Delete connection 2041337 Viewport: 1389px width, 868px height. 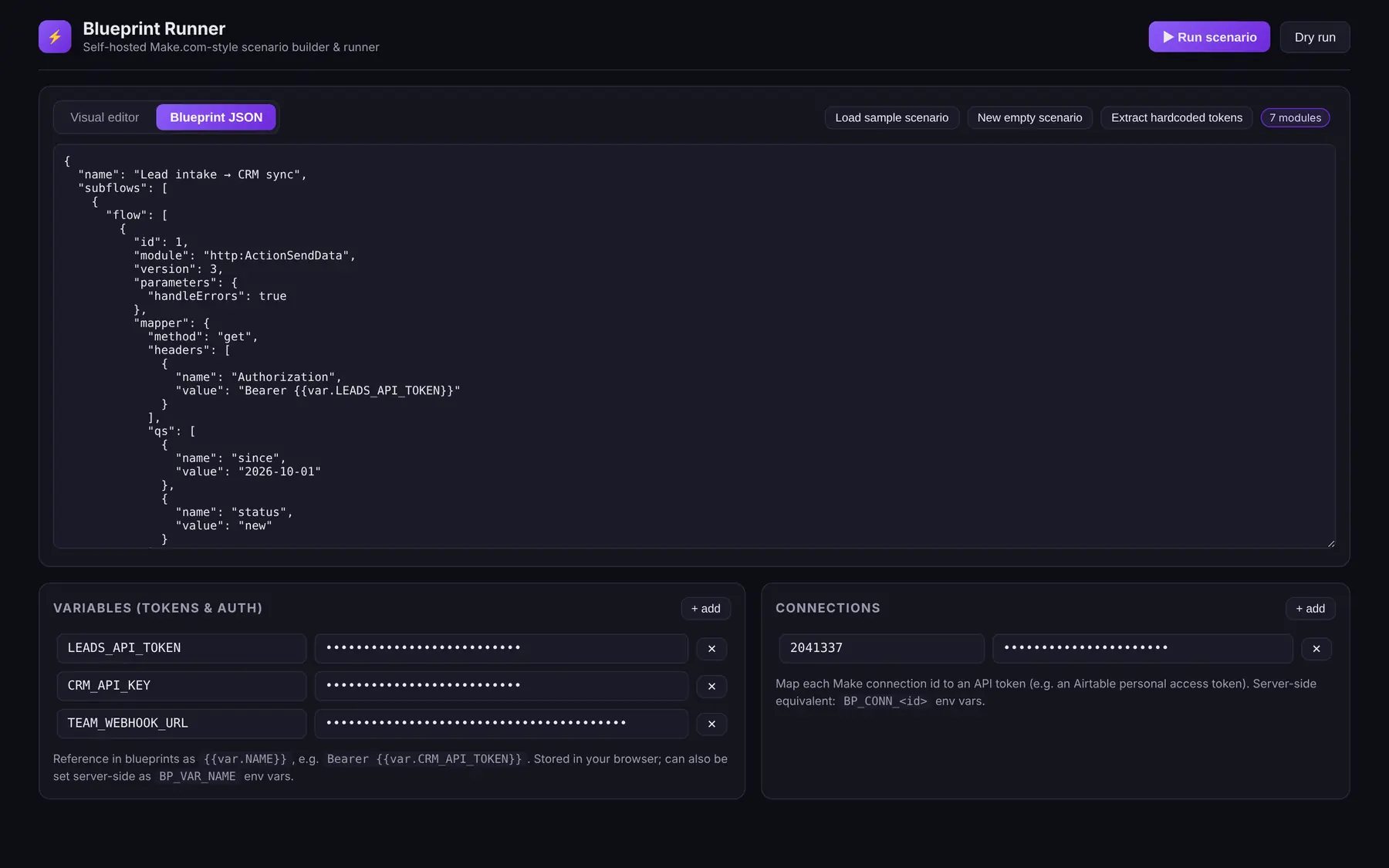click(1316, 649)
